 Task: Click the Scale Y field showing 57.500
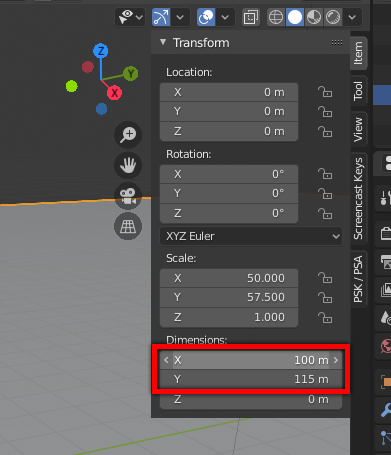(x=229, y=297)
